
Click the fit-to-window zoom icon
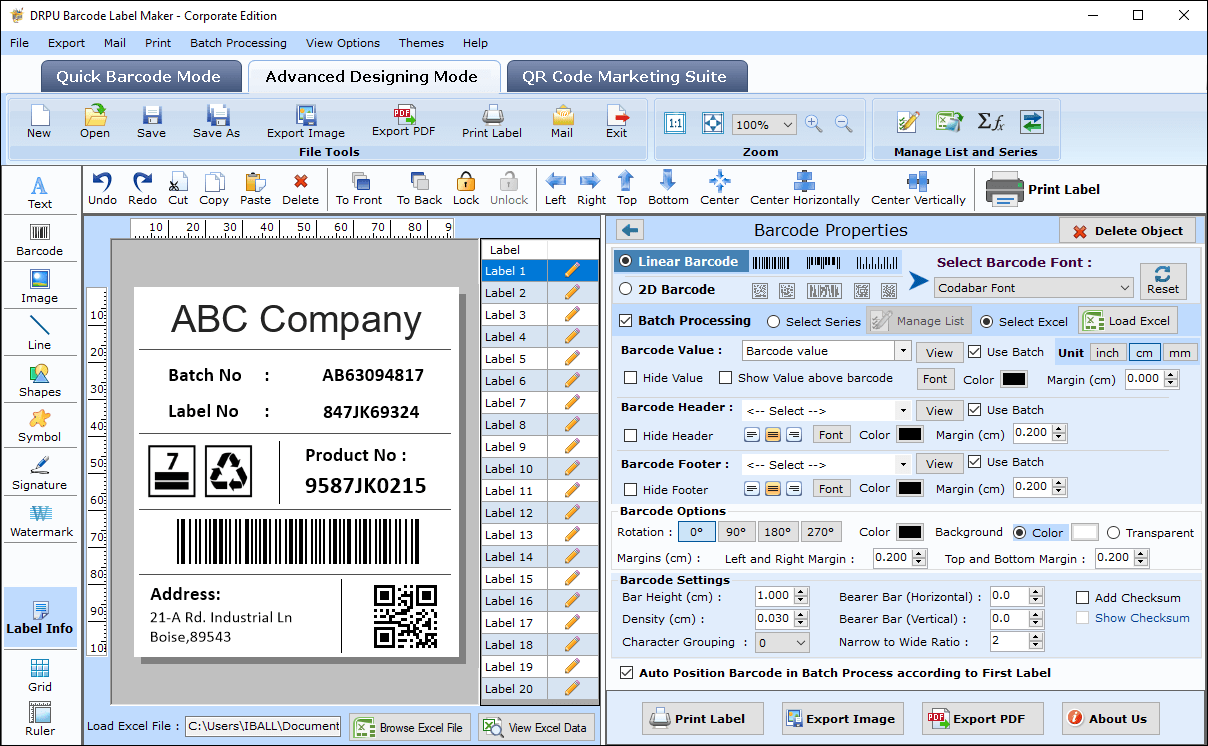coord(712,123)
